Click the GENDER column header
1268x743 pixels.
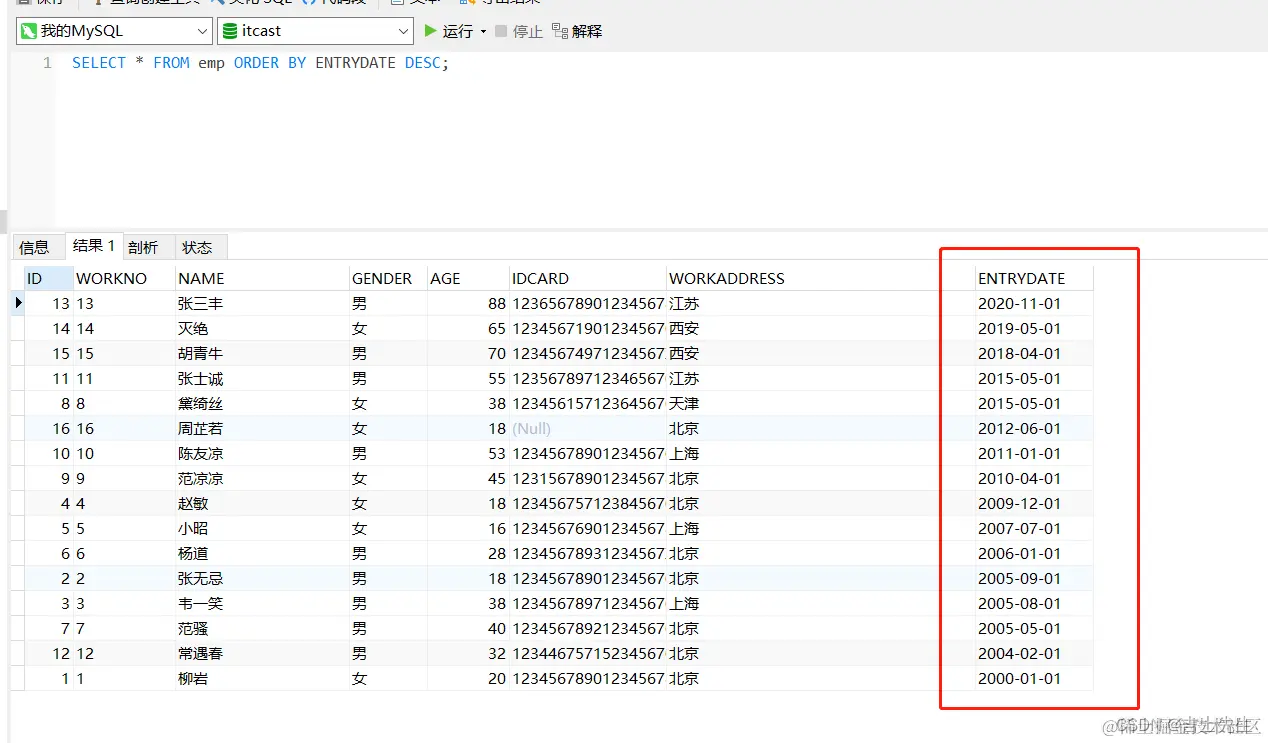tap(388, 278)
